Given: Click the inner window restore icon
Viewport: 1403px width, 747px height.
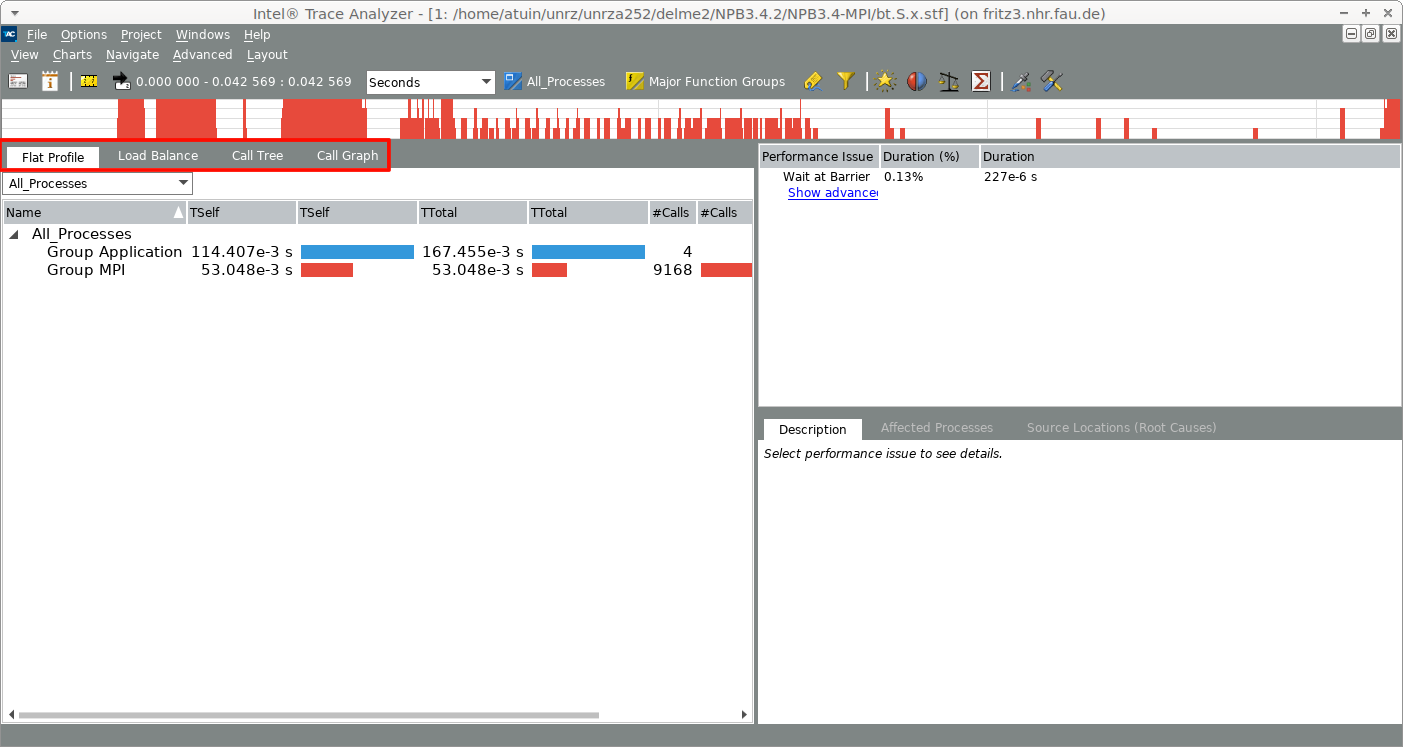Looking at the screenshot, I should pyautogui.click(x=1370, y=34).
